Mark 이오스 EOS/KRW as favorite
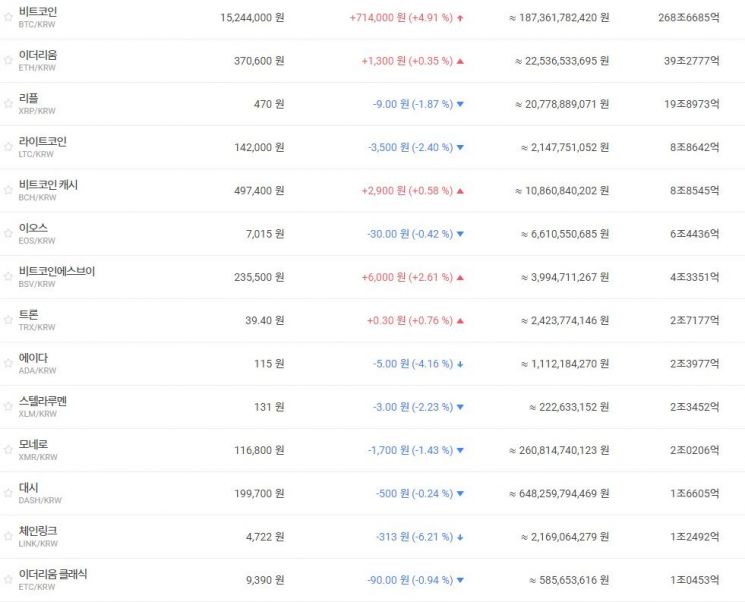 (x=8, y=233)
